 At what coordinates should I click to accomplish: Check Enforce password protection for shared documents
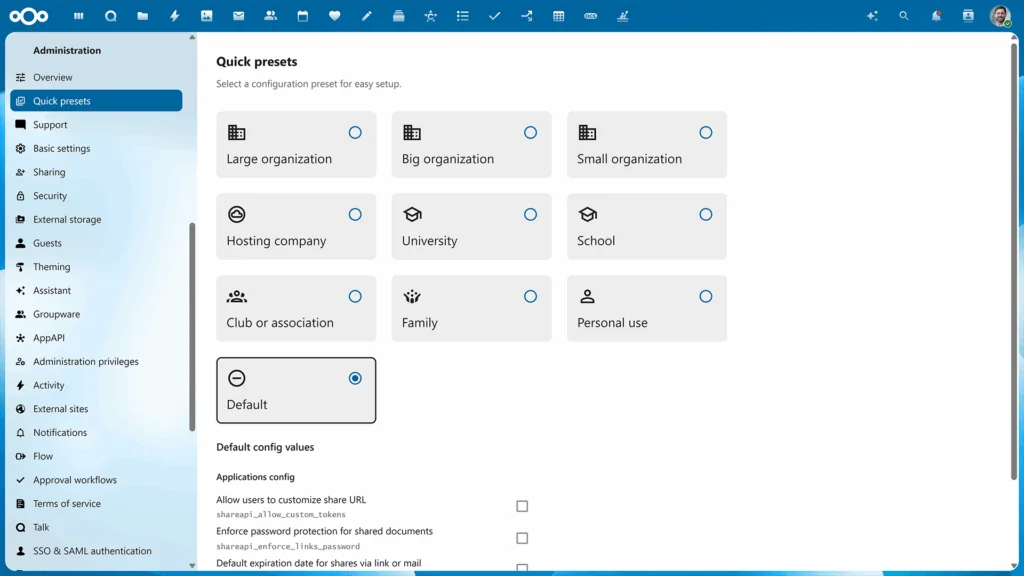coord(522,538)
